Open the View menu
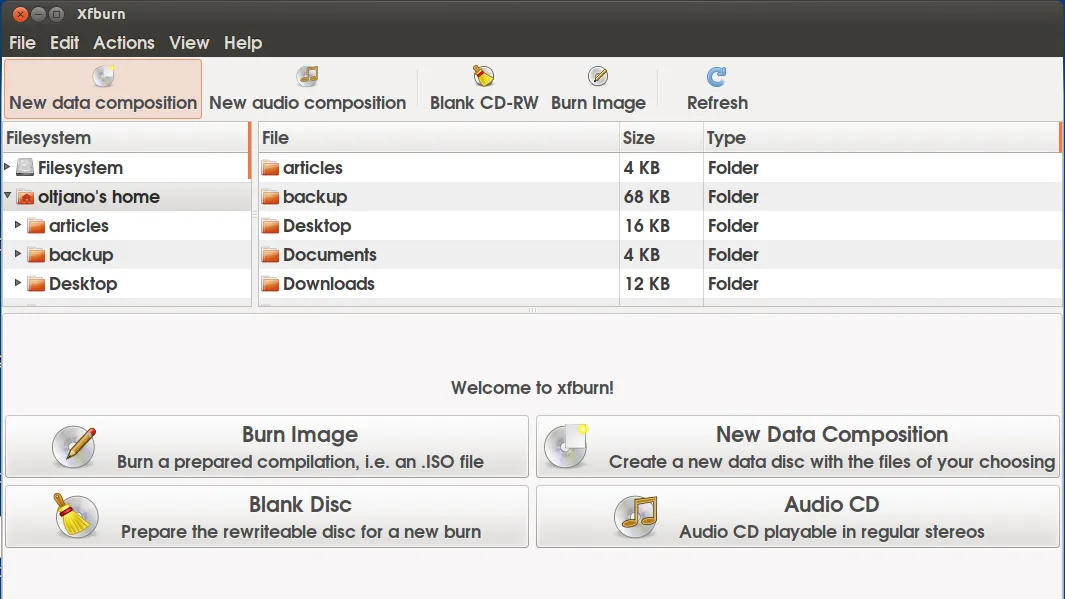 tap(189, 43)
